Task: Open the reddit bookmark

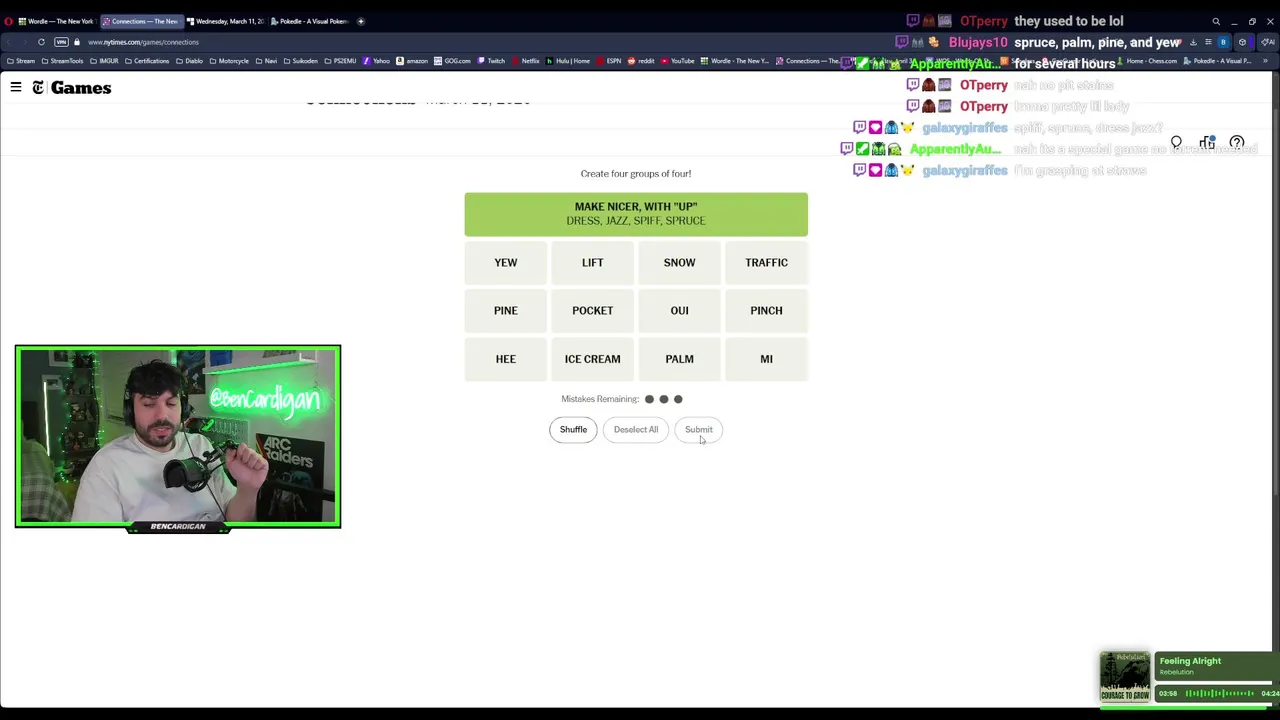Action: point(642,61)
